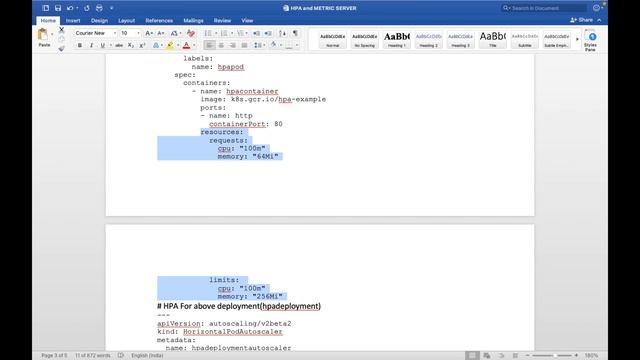Screen dimensions: 640x360
Task: Click the Search in Document field
Action: (544, 8)
